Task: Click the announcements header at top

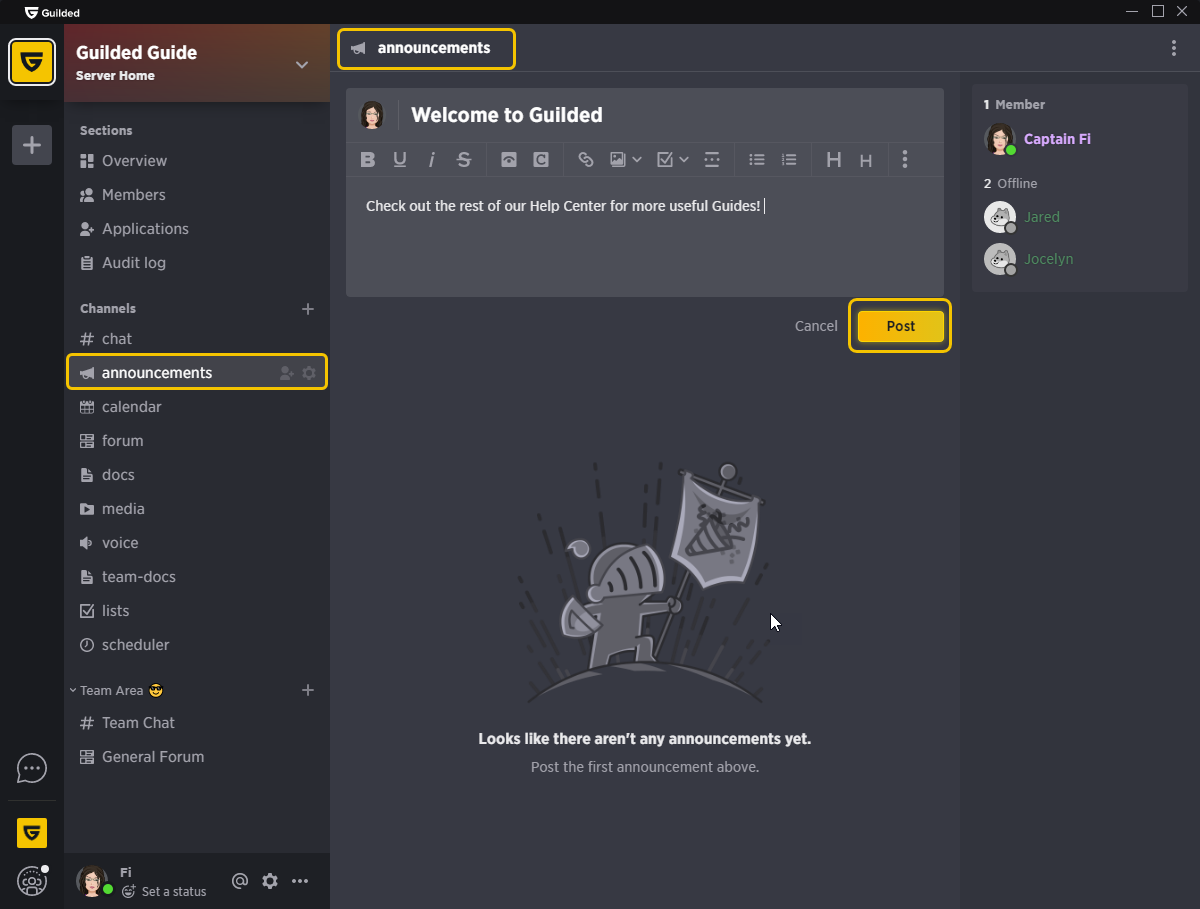Action: pos(426,48)
